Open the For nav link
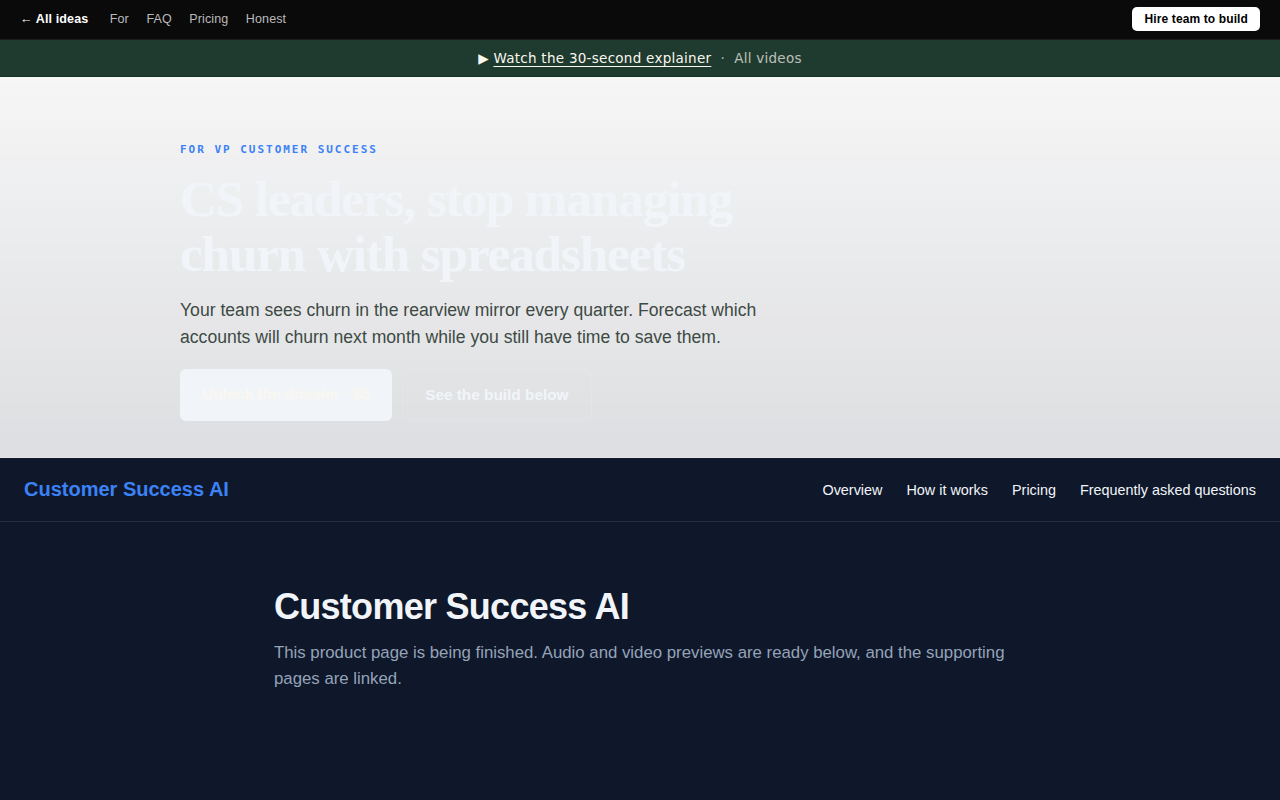1280x800 pixels. (x=119, y=19)
